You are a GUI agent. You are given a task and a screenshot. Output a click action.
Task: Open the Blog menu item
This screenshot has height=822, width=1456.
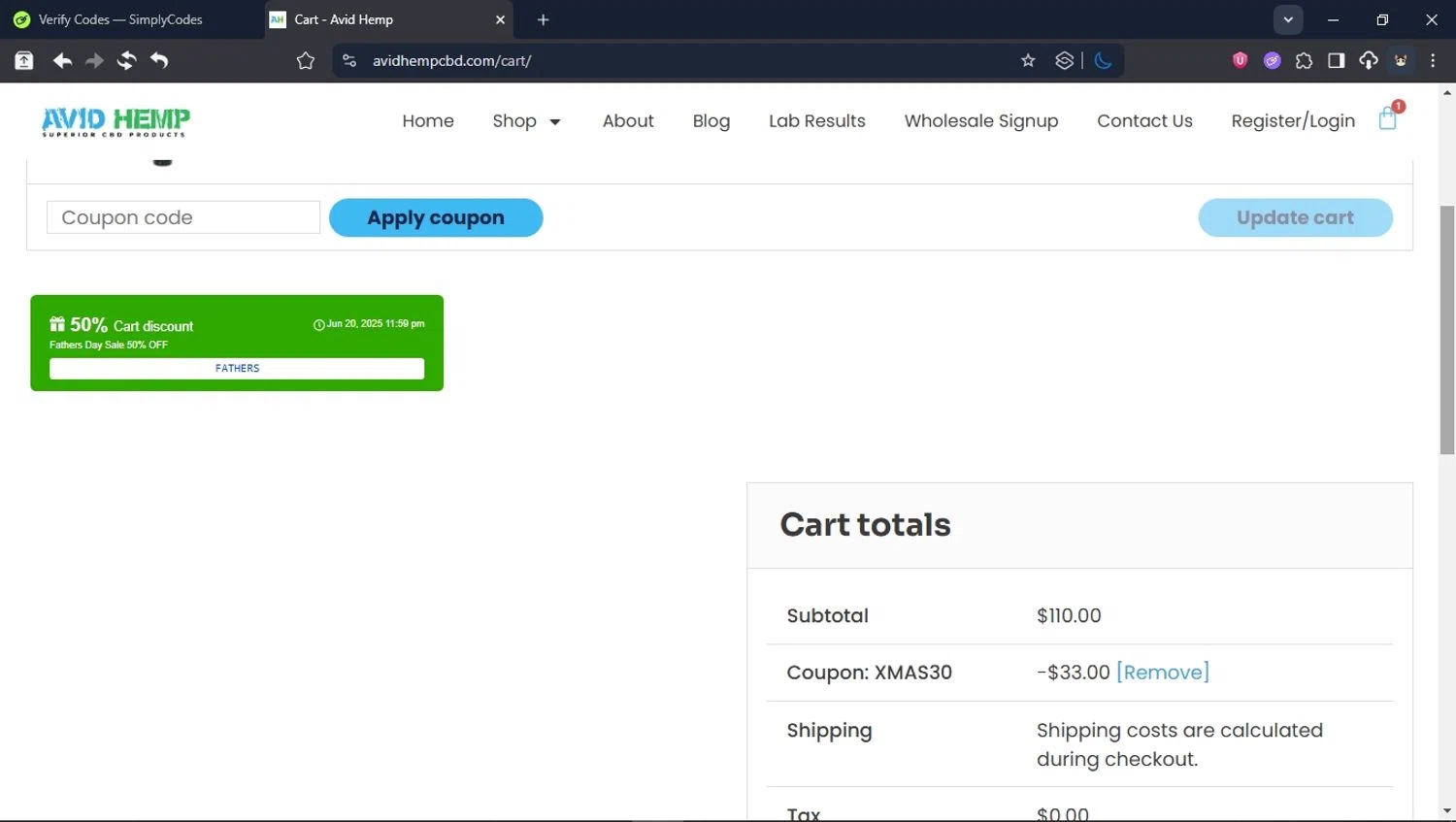pos(711,120)
